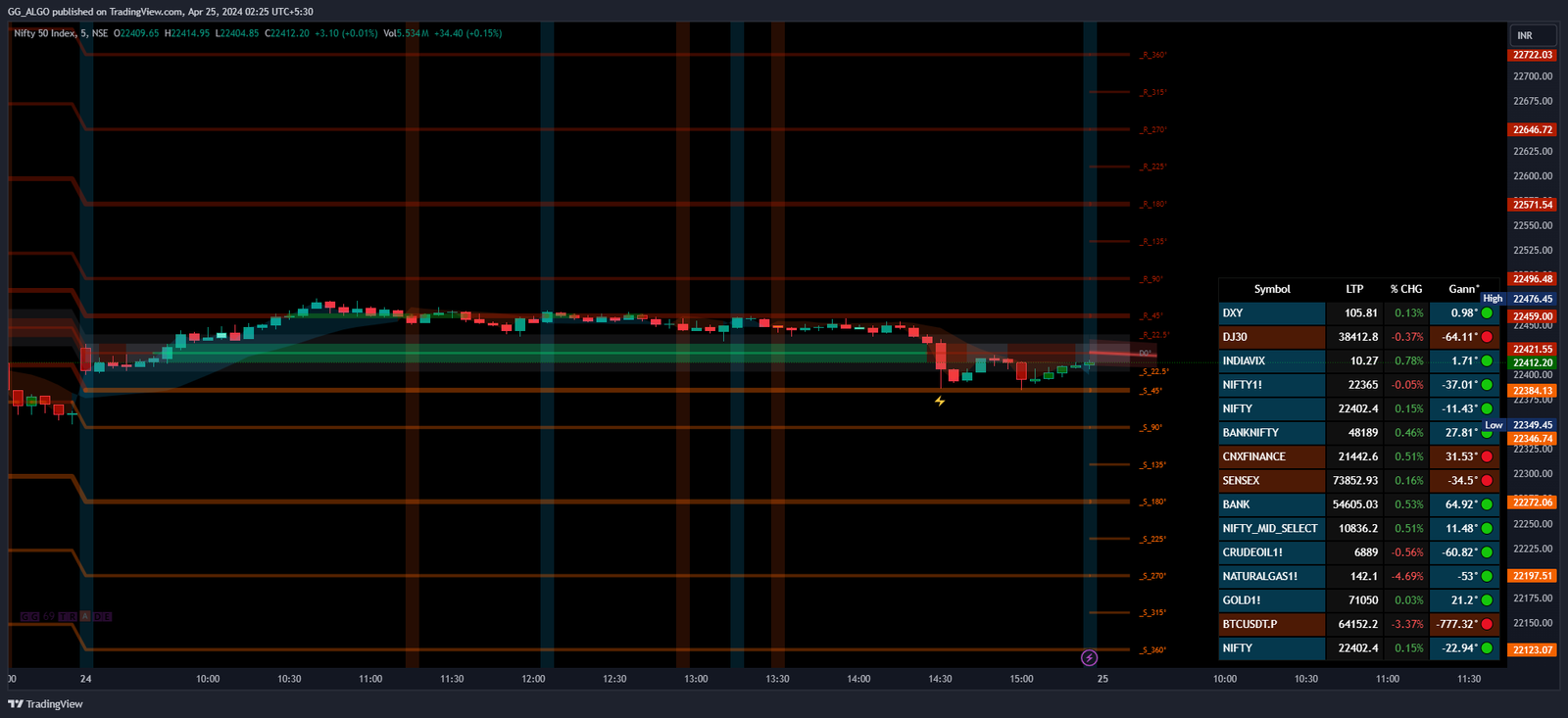The width and height of the screenshot is (1568, 718).
Task: Click the 22300.00 price scale tick
Action: [1533, 474]
